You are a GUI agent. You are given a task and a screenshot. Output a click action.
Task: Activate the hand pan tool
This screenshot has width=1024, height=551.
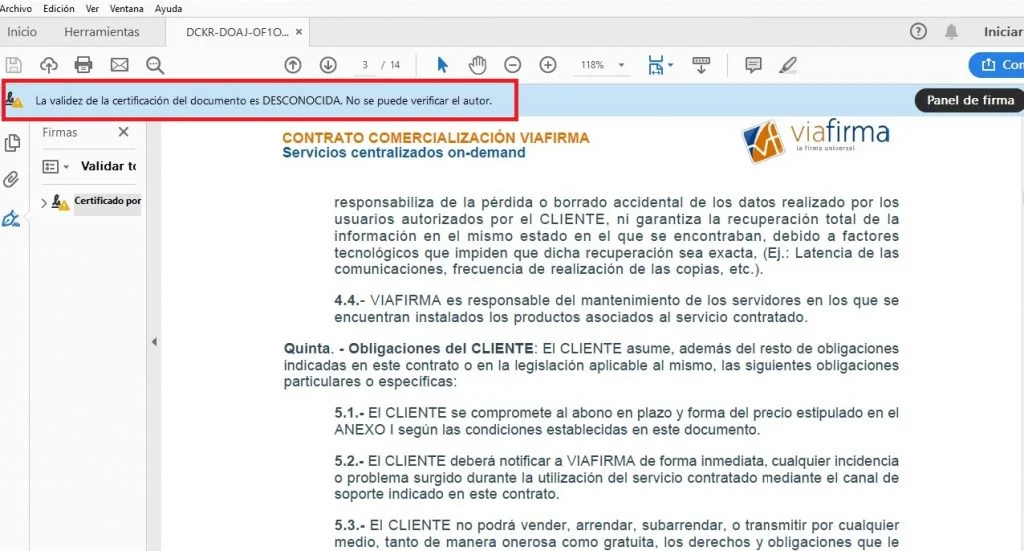coord(477,65)
